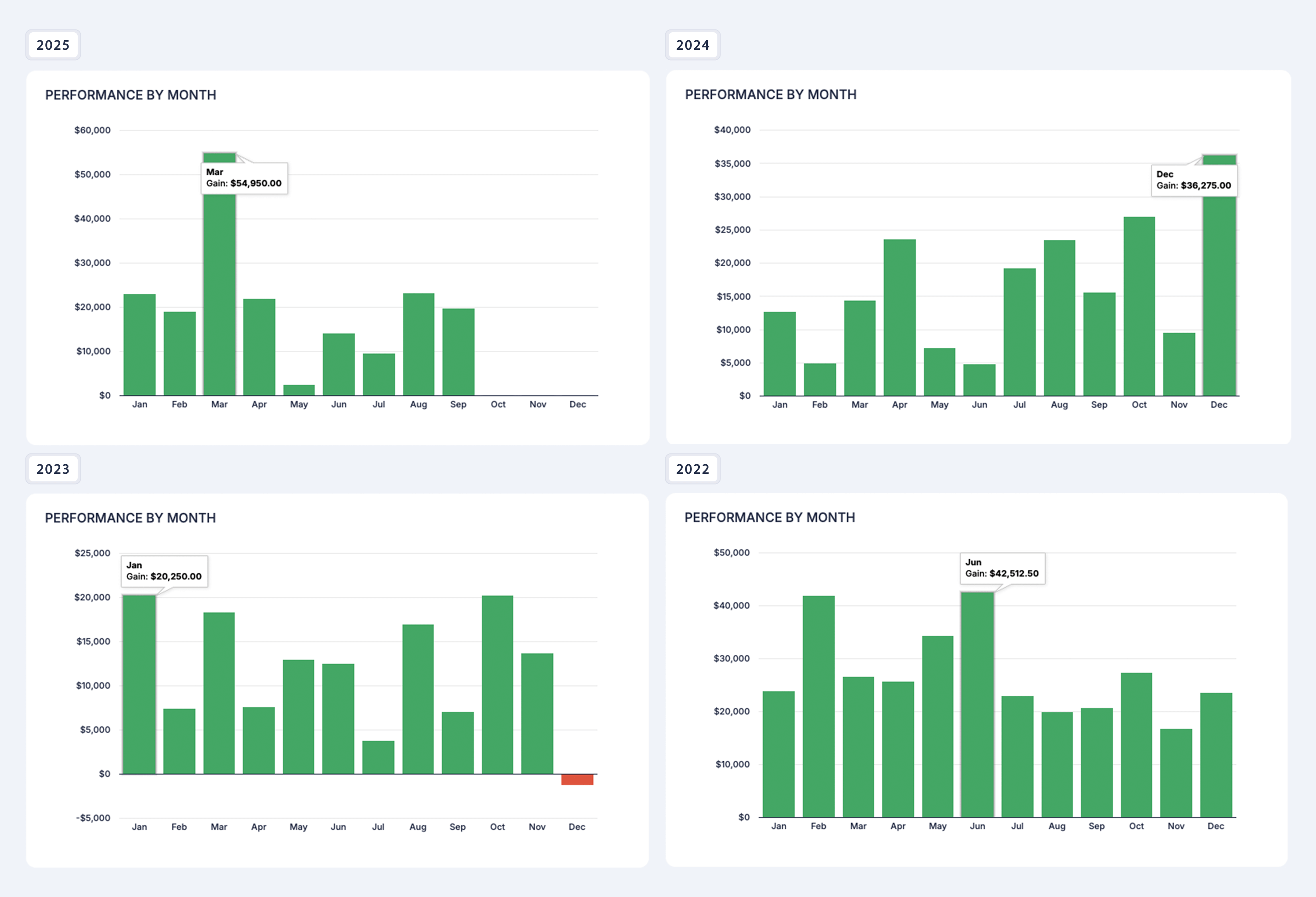Select the 2022 year badge
Viewport: 1316px width, 897px height.
(692, 469)
